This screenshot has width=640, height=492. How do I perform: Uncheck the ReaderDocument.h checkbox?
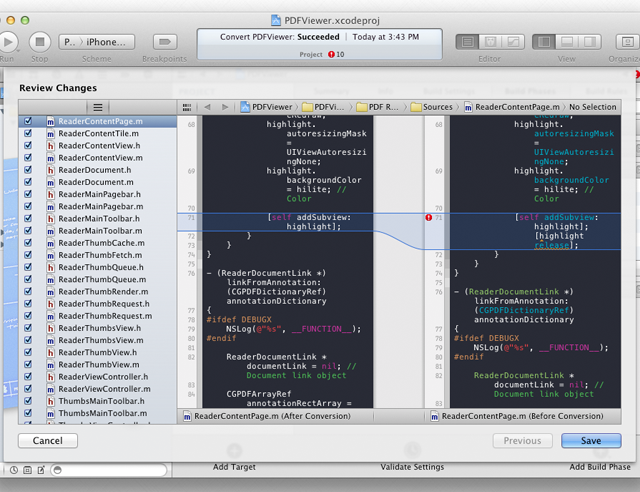(28, 169)
